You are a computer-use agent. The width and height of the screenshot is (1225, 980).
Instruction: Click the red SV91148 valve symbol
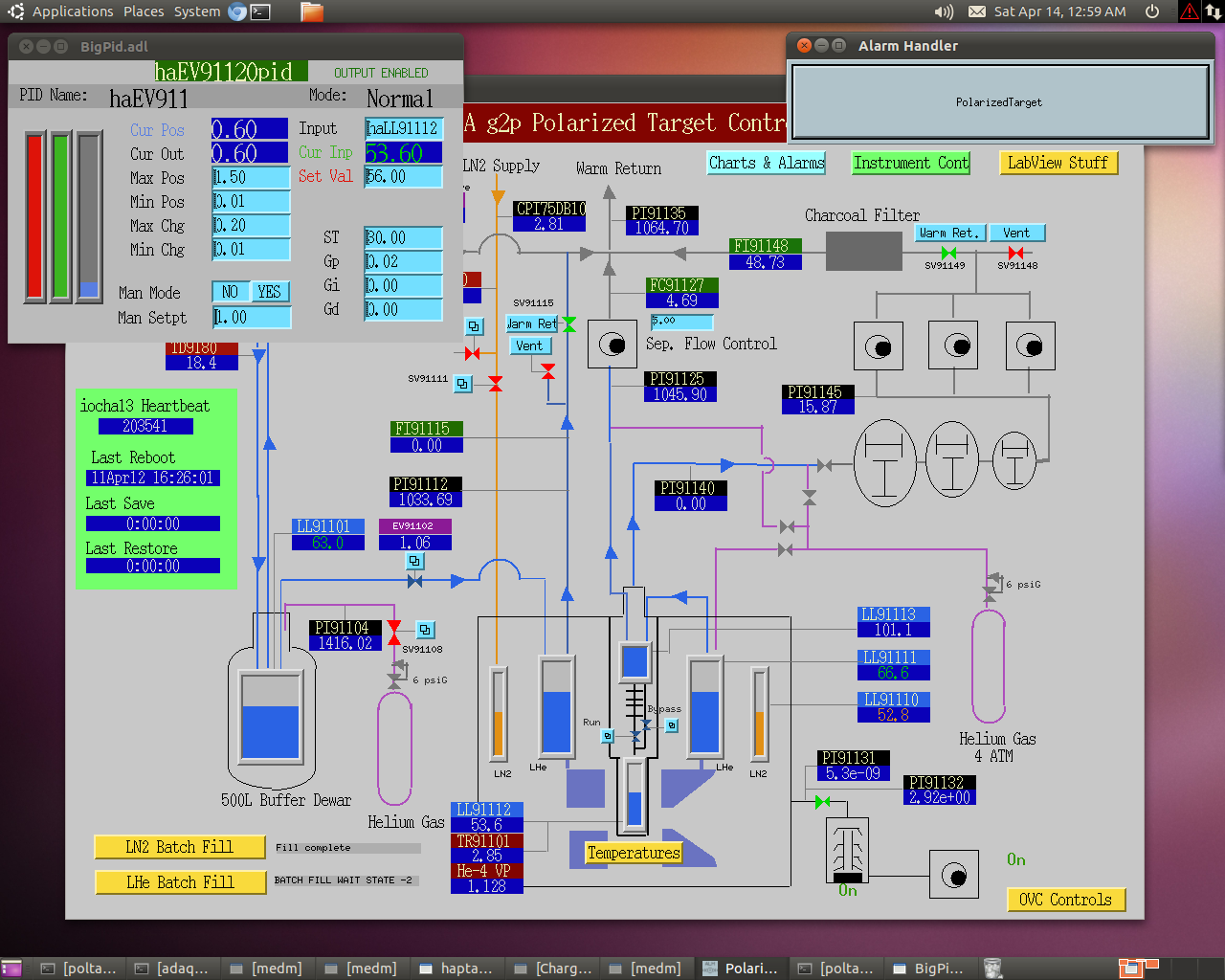coord(1016,254)
